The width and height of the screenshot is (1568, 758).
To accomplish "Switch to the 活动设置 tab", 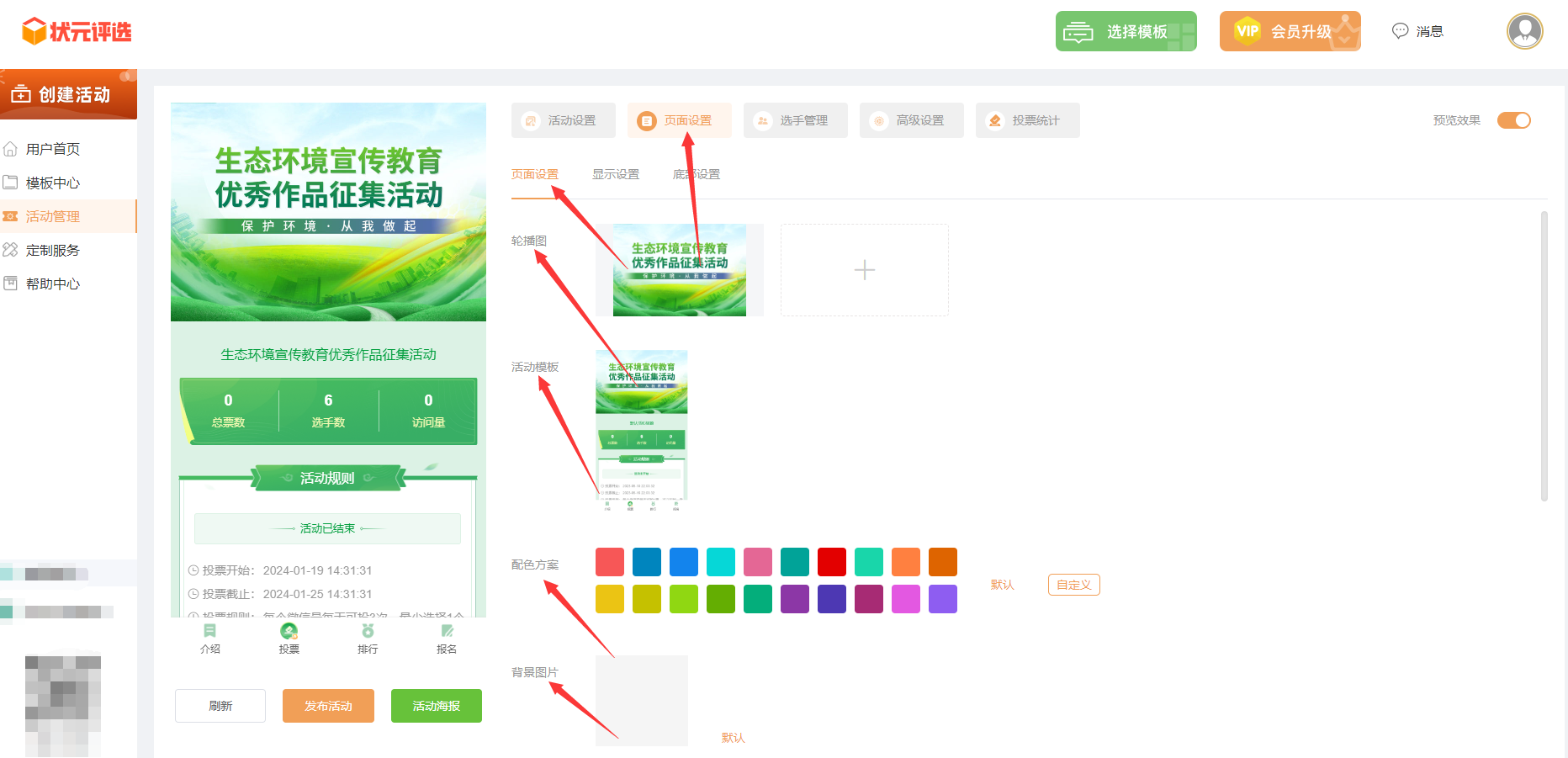I will coord(563,120).
